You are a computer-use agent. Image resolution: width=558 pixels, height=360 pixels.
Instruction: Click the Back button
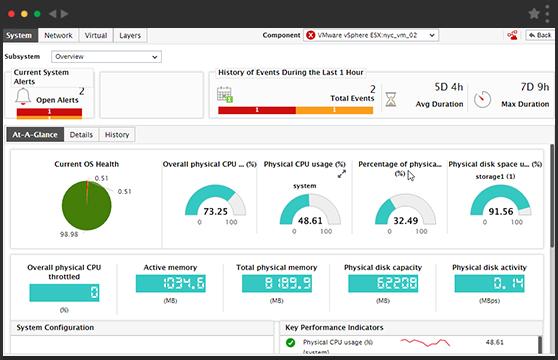click(540, 35)
